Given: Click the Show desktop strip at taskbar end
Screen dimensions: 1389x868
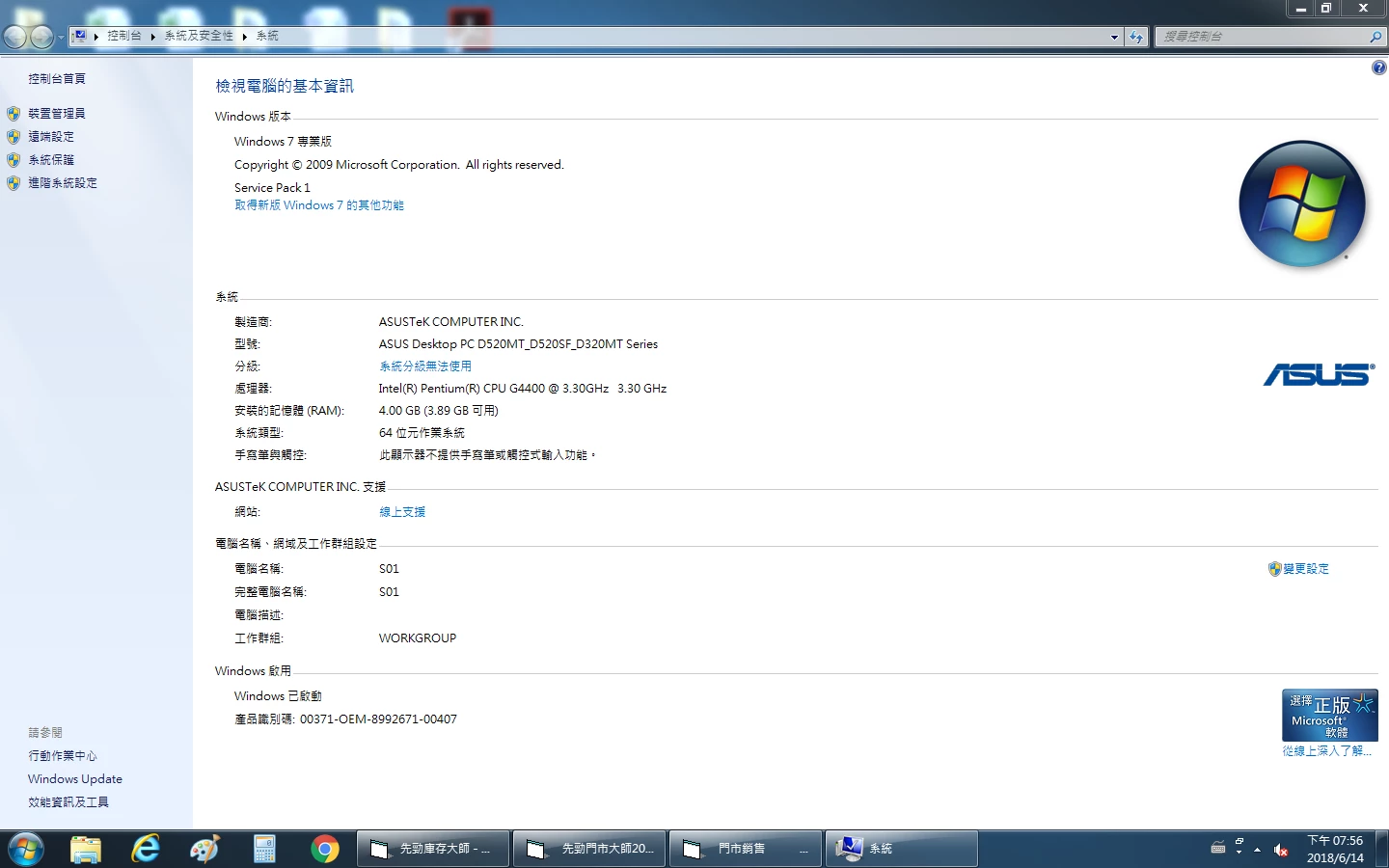Looking at the screenshot, I should click(x=1382, y=849).
